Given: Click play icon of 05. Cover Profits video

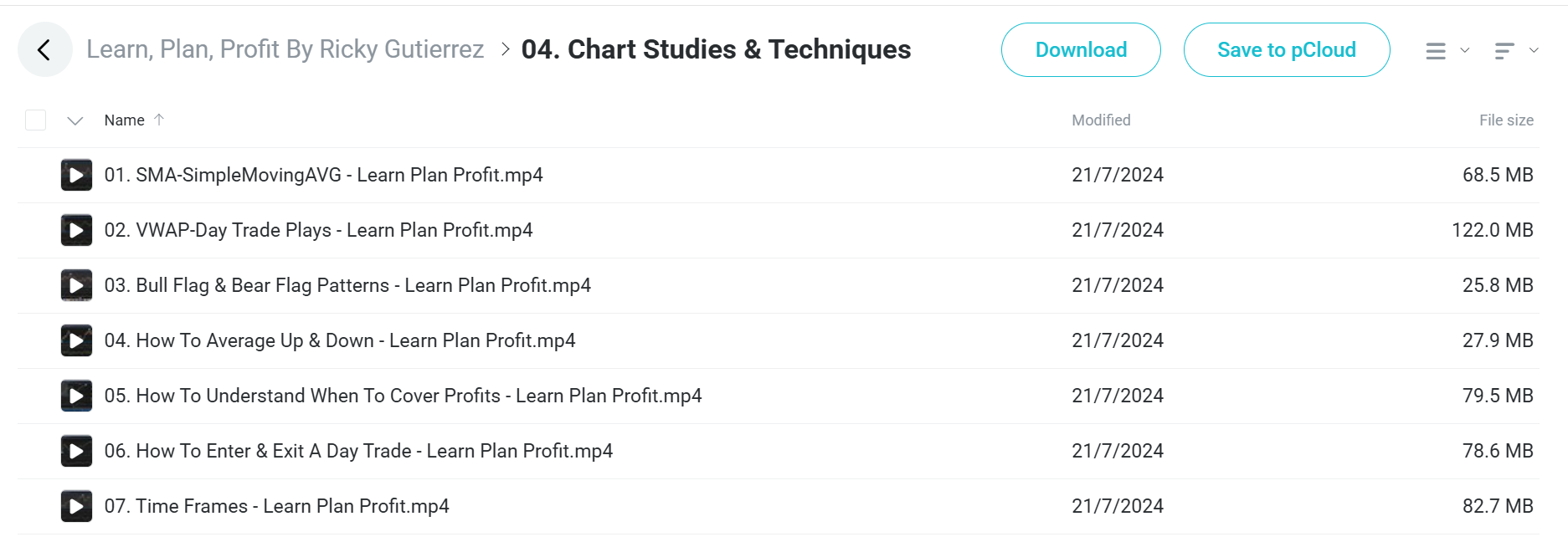Looking at the screenshot, I should coord(76,396).
